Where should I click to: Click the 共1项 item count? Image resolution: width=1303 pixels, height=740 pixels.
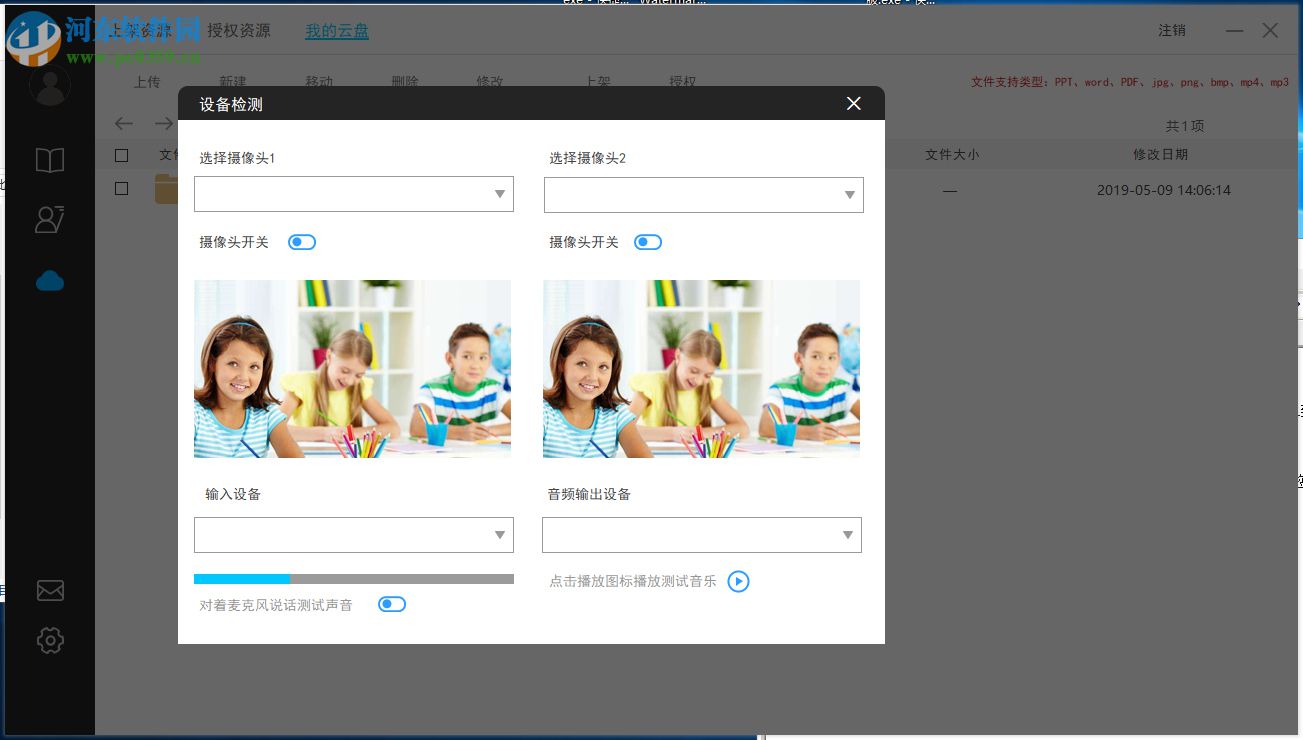point(1184,126)
